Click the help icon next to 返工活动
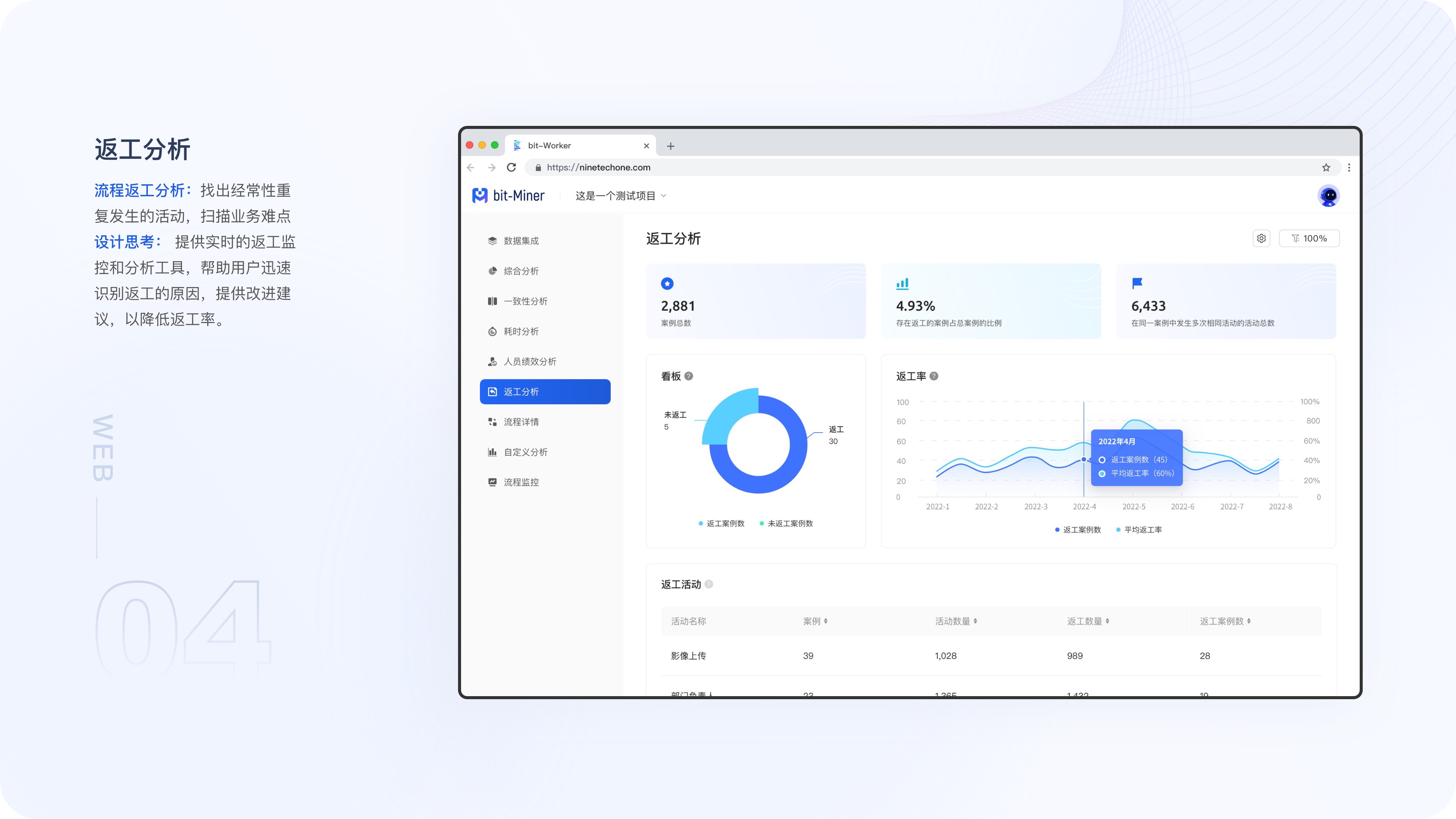 click(709, 584)
